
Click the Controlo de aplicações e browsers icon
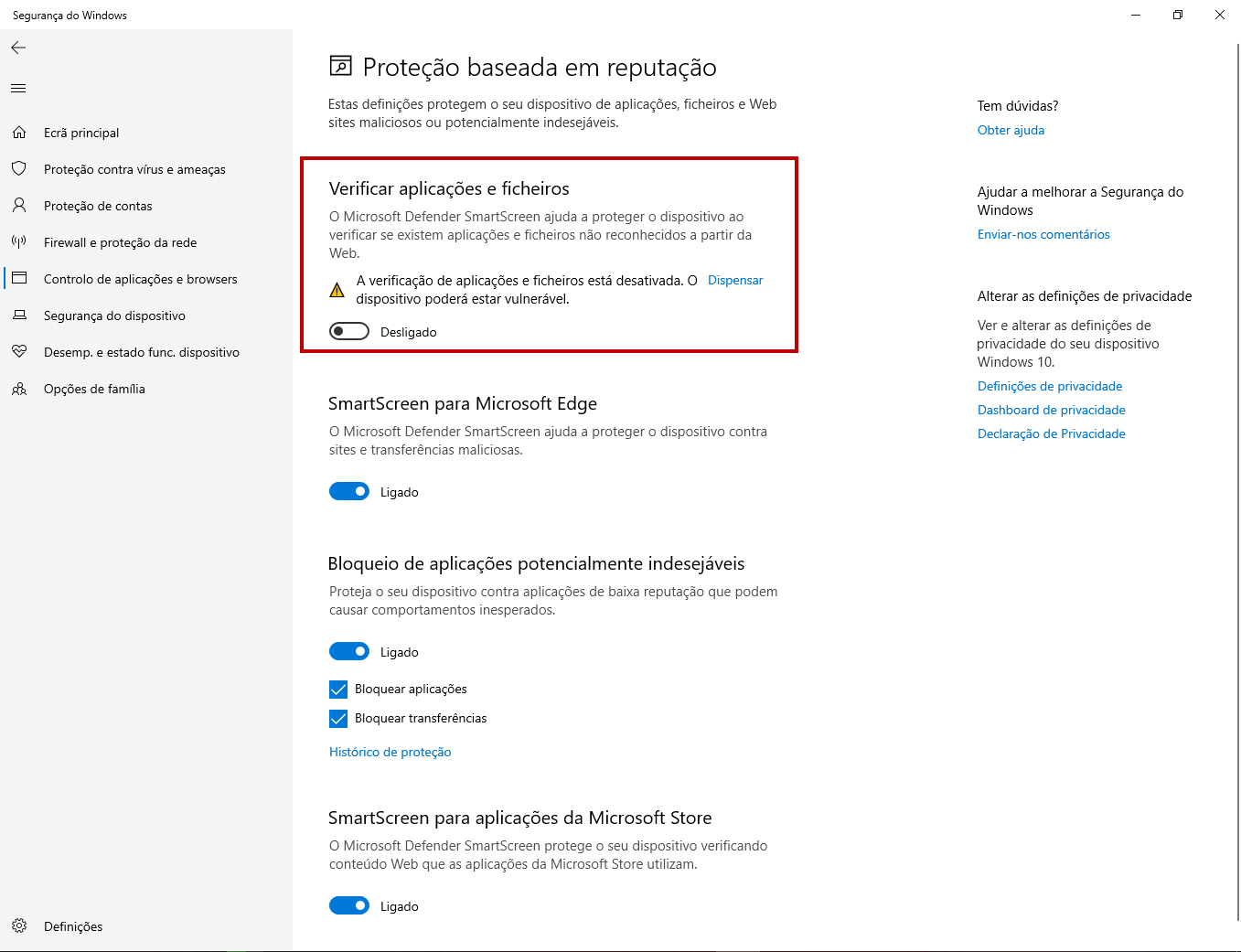(x=19, y=279)
